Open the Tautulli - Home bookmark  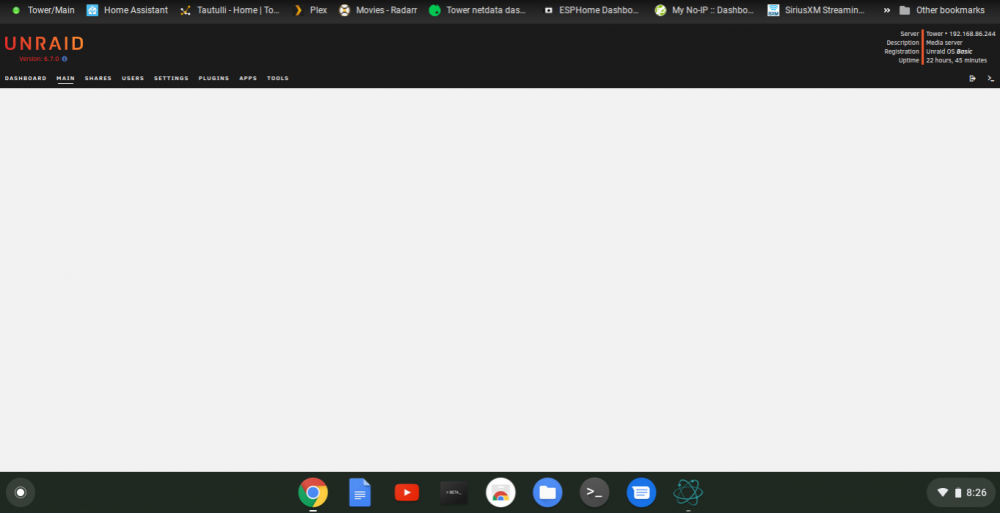230,10
